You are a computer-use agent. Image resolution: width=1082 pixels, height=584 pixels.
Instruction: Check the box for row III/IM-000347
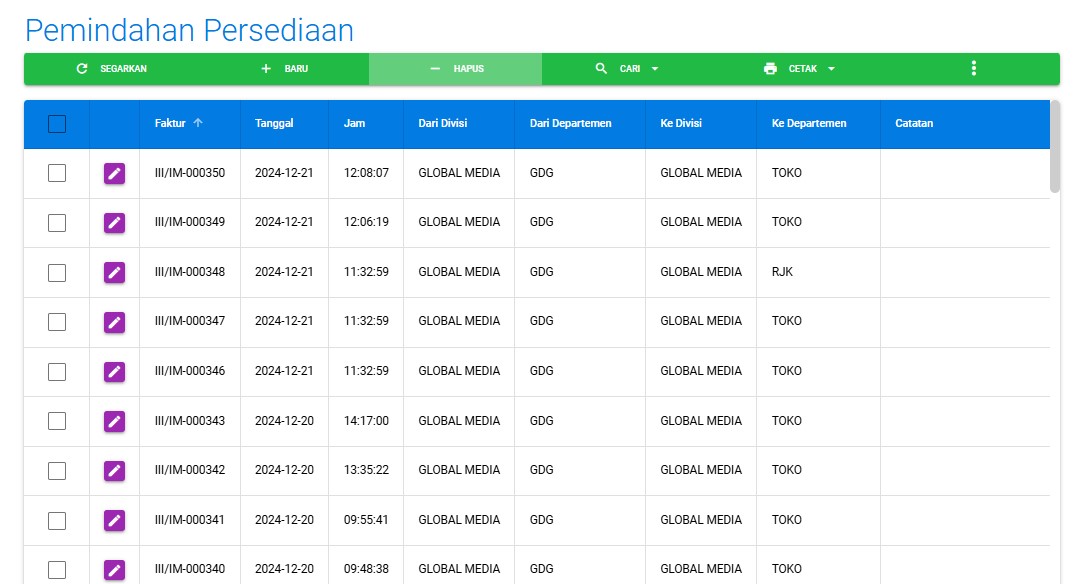57,322
